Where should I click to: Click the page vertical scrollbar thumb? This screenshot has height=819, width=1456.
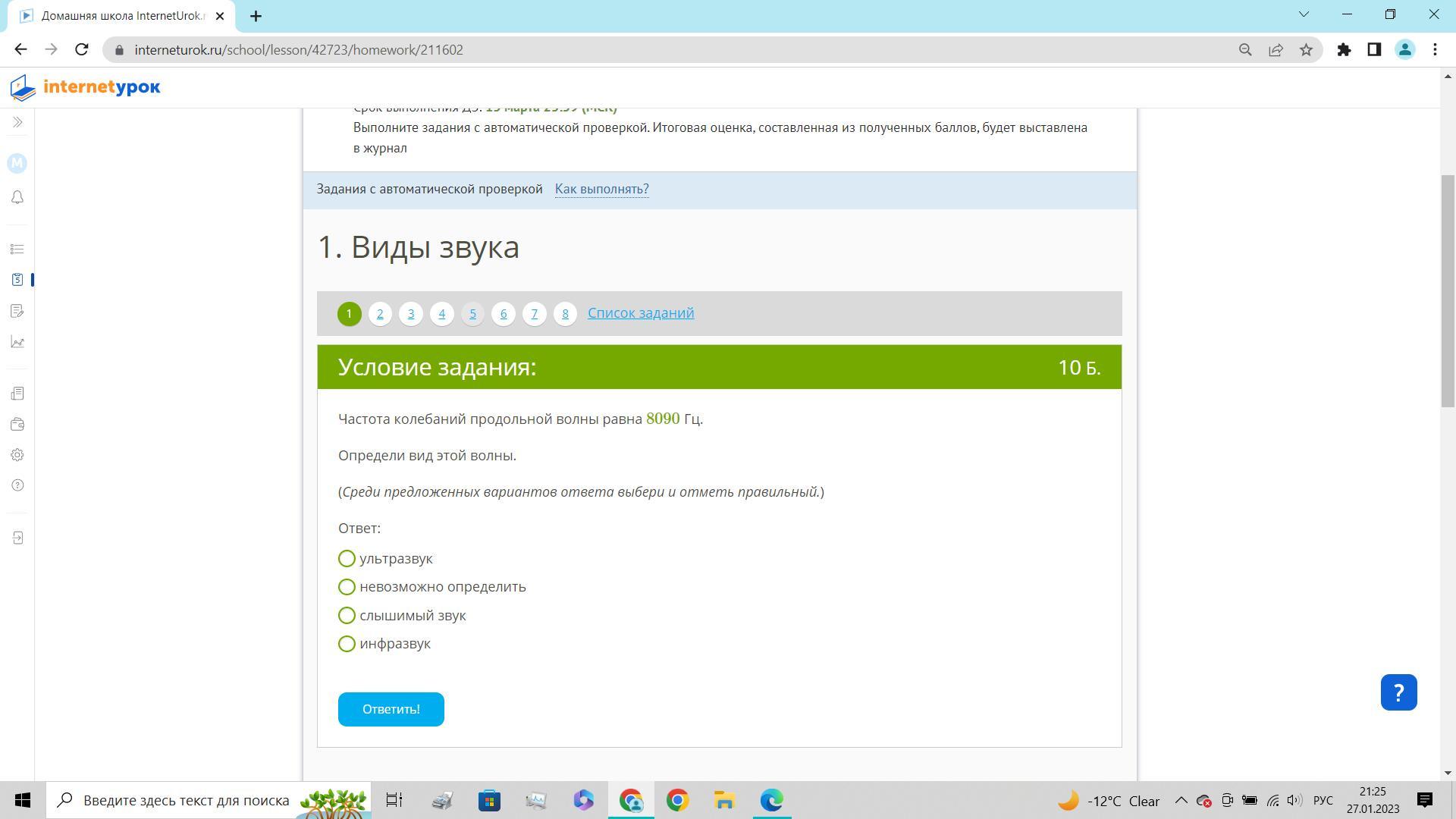[1448, 291]
